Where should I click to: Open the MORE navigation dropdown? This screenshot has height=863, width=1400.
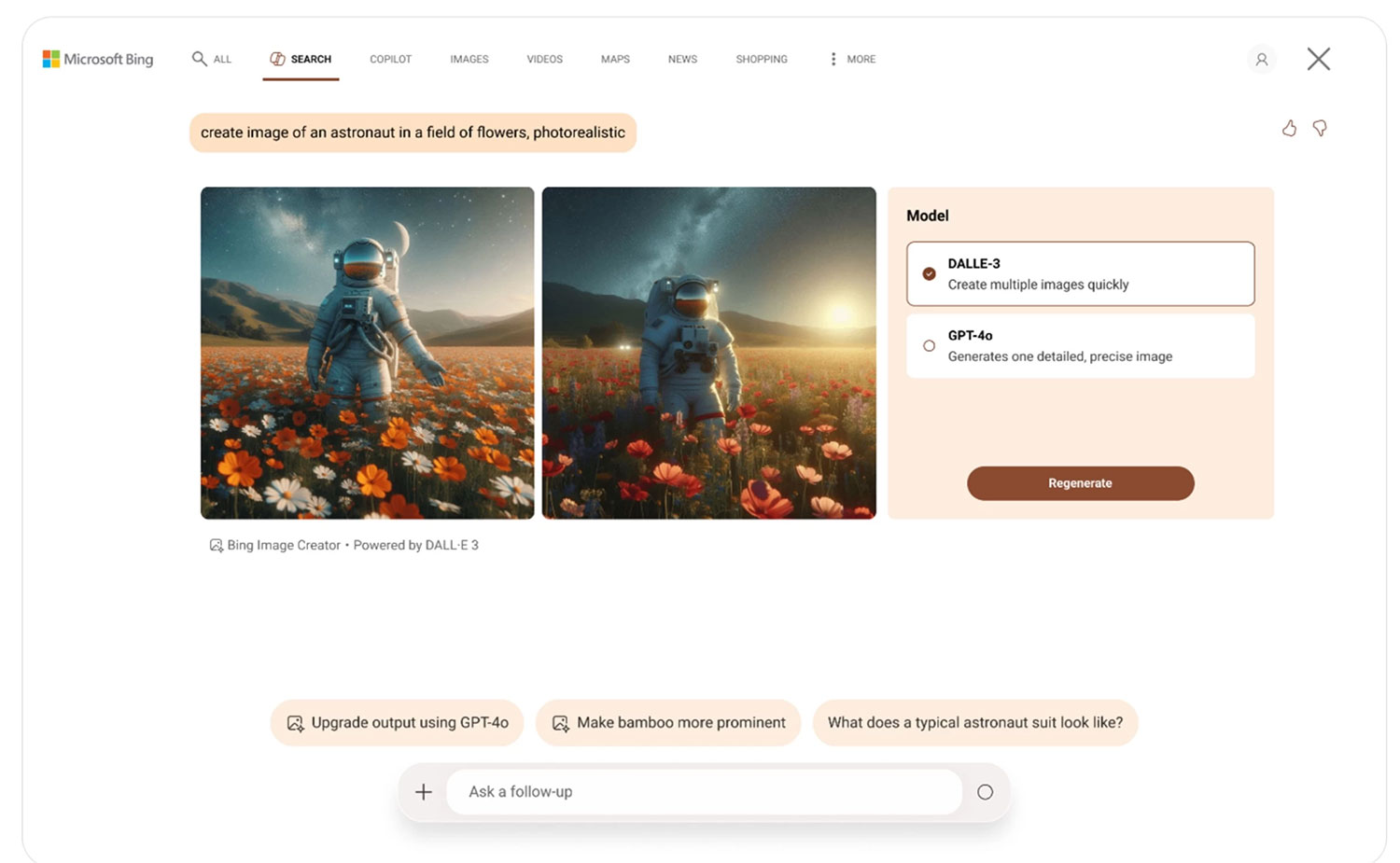pyautogui.click(x=850, y=59)
